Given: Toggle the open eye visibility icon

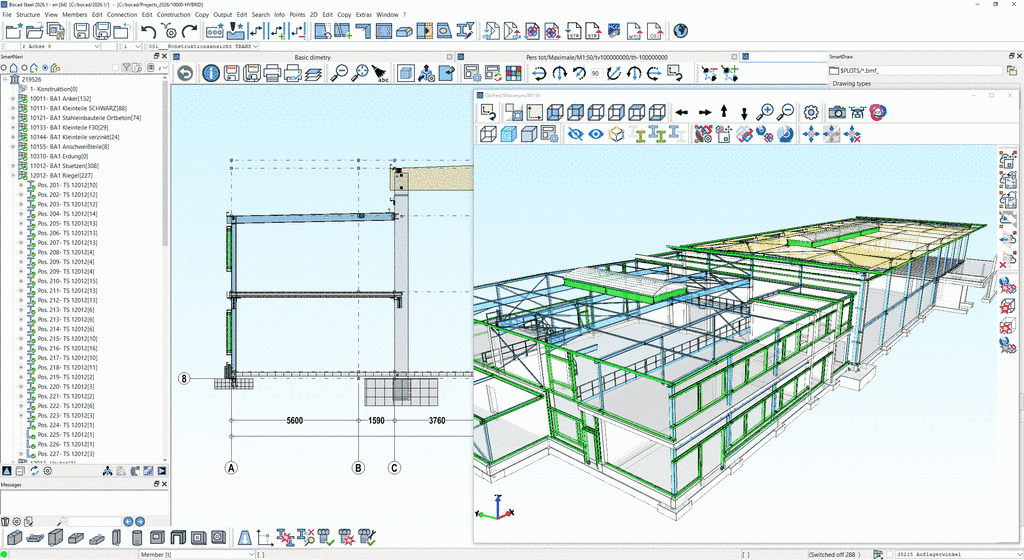Looking at the screenshot, I should (x=596, y=133).
